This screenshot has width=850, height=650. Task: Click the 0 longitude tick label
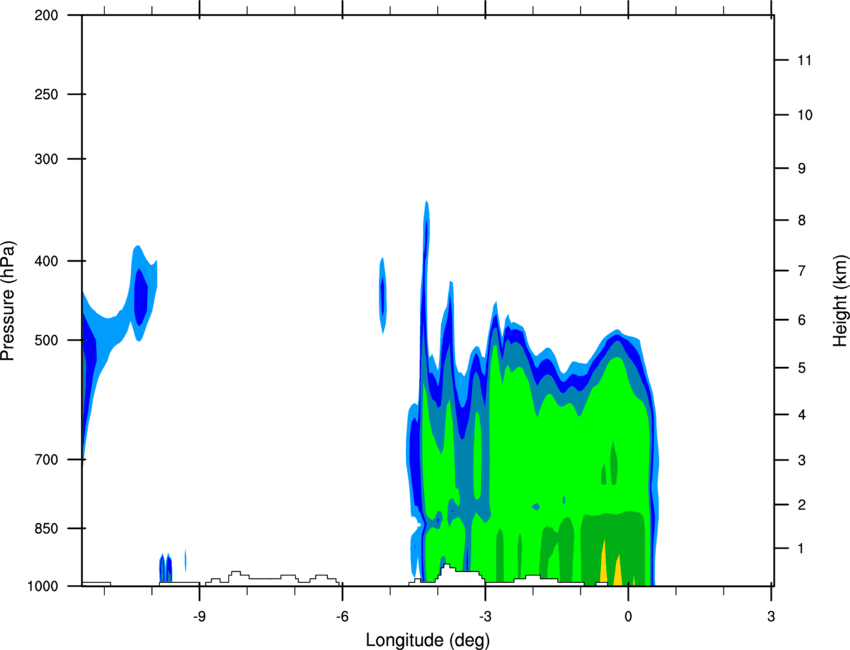628,617
